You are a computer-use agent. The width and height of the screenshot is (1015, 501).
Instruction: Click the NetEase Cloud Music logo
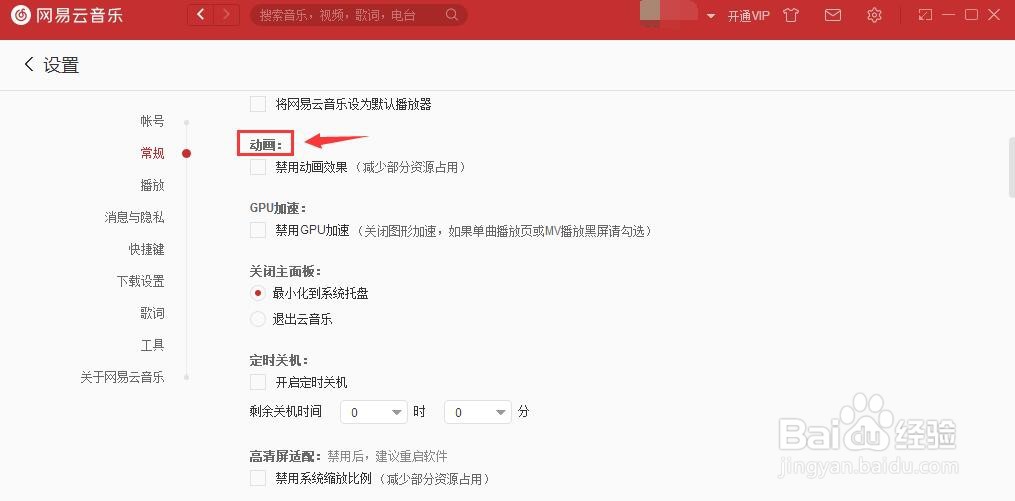click(67, 15)
